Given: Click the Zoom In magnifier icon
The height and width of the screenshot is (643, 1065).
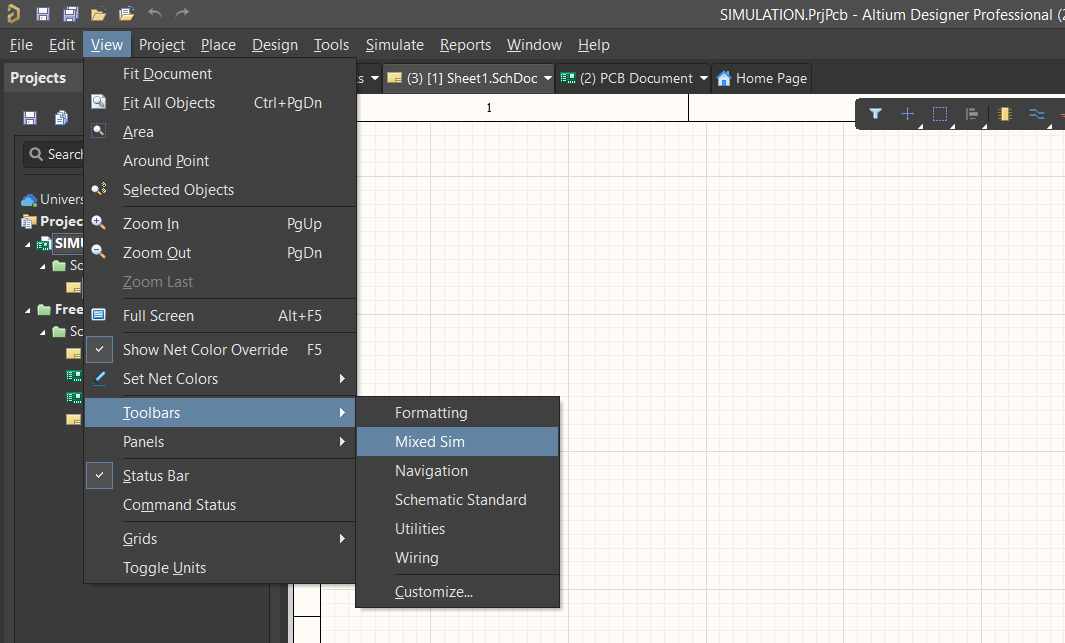Looking at the screenshot, I should point(98,223).
